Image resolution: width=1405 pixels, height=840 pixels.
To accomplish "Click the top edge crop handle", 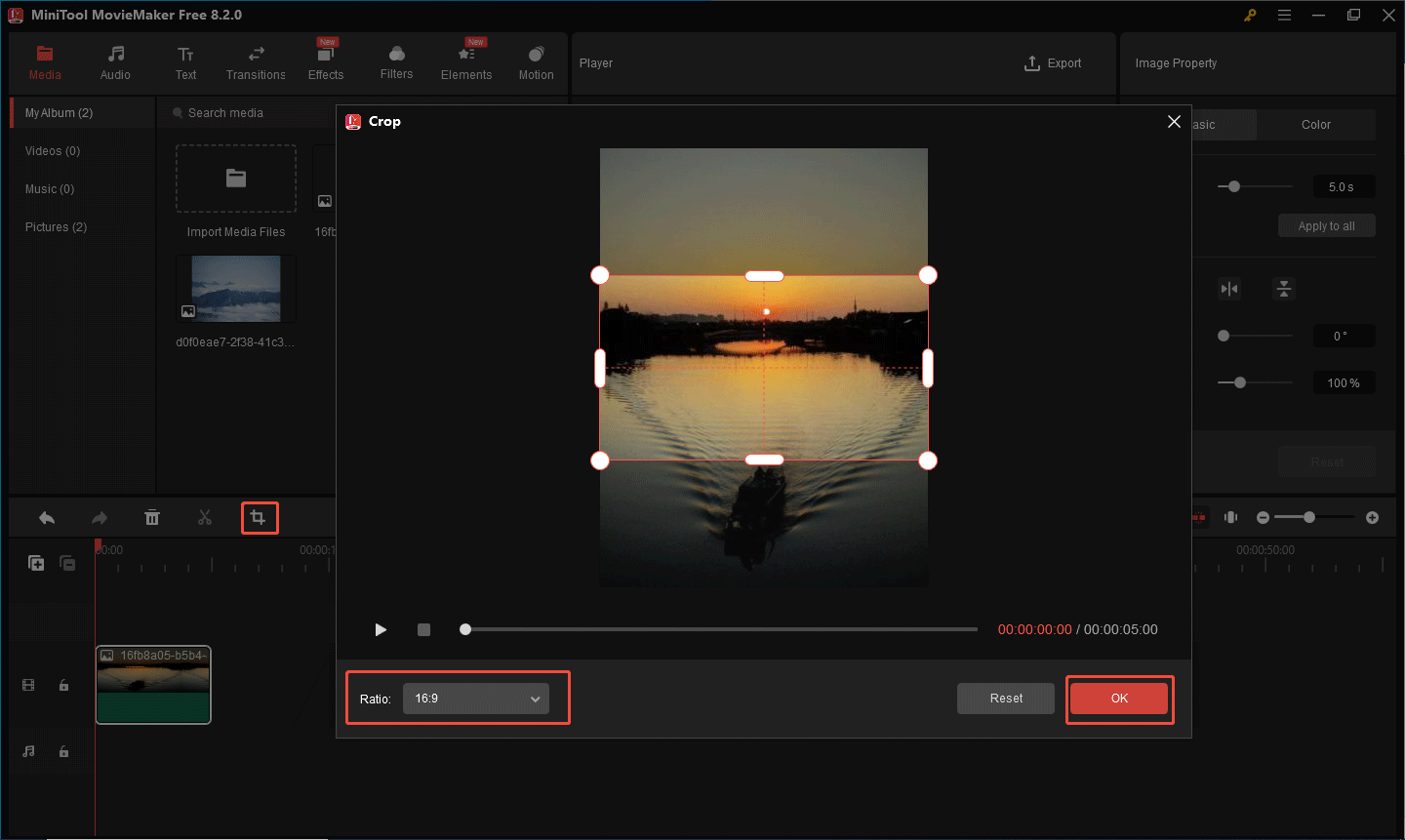I will coord(764,276).
